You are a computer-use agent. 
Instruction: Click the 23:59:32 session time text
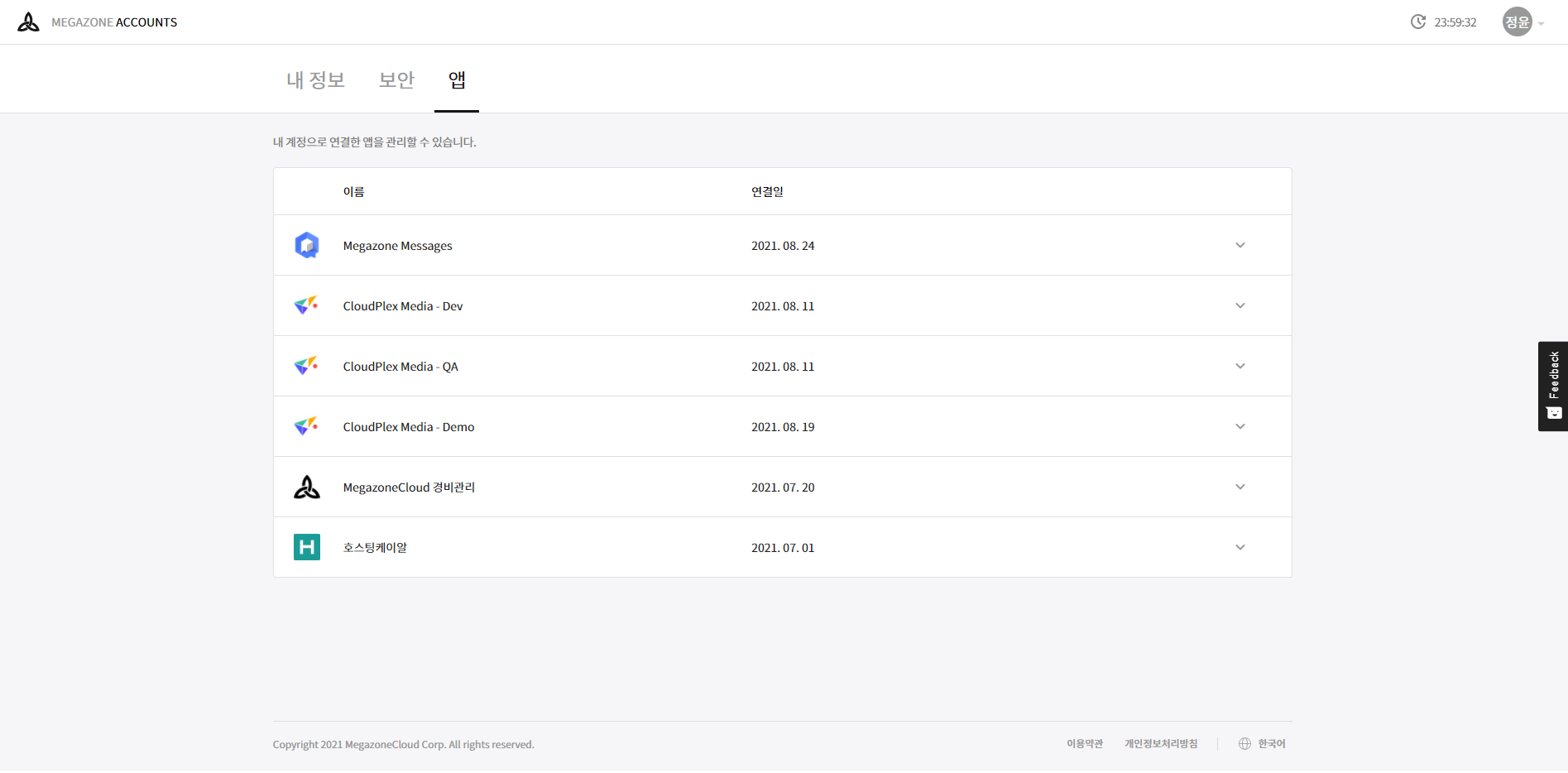pos(1455,22)
